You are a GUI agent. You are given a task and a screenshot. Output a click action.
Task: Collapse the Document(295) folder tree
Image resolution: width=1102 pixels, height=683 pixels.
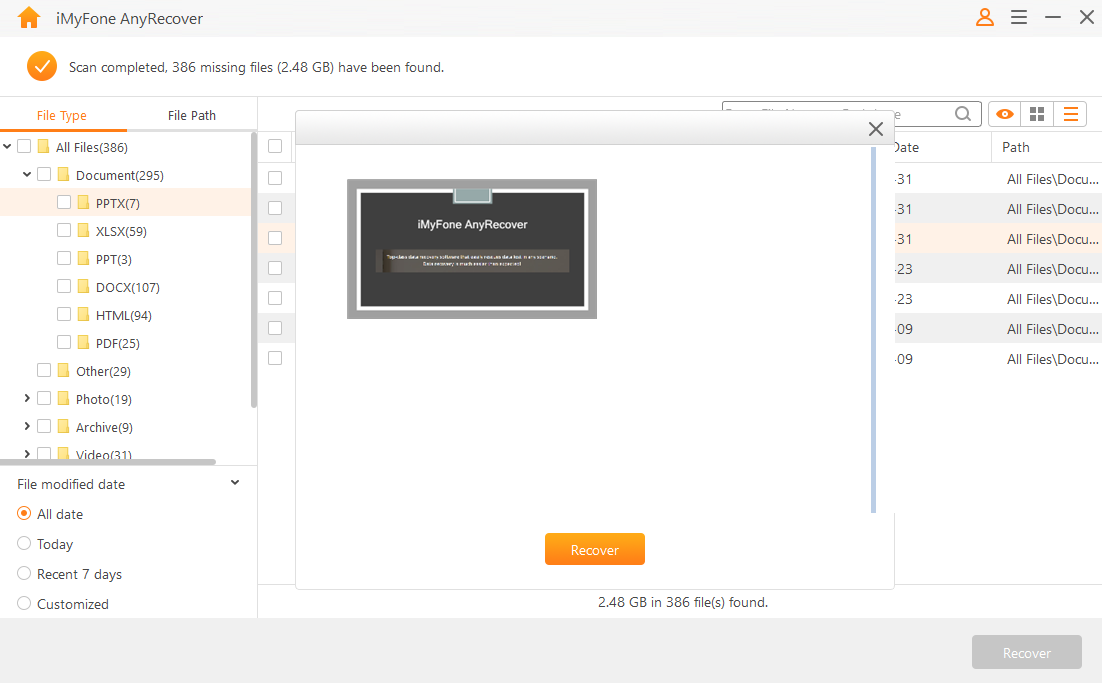coord(25,174)
